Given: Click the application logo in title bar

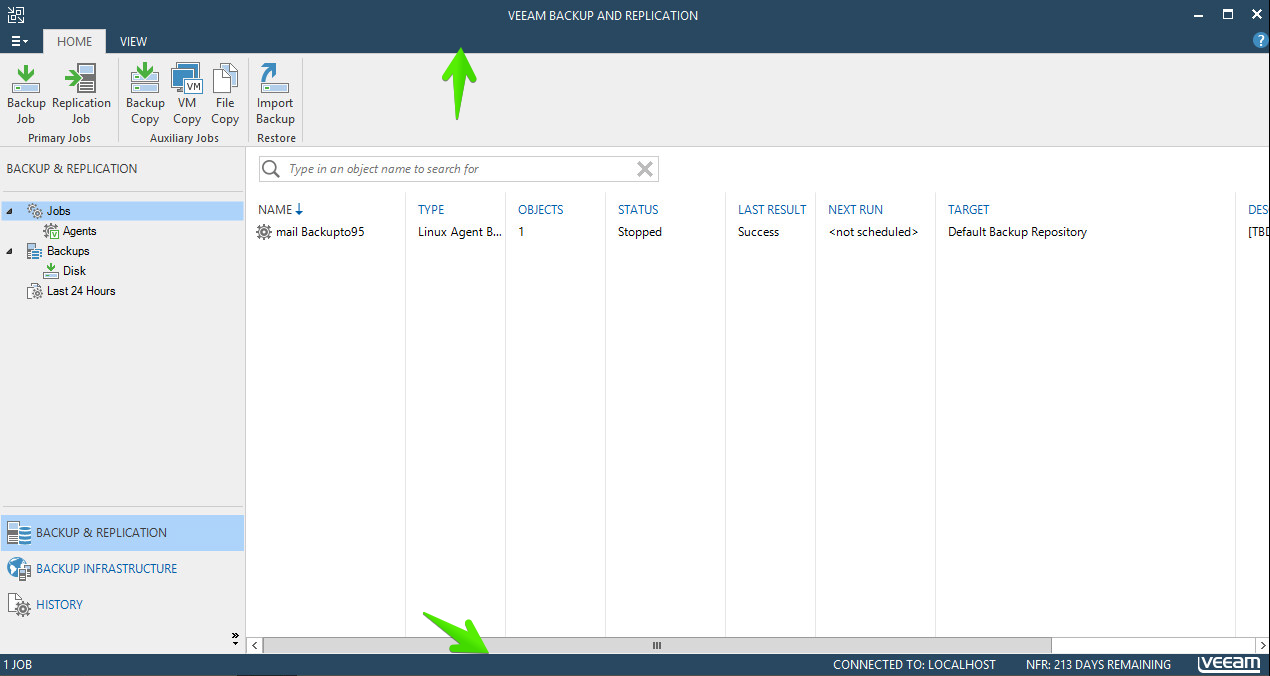Looking at the screenshot, I should tap(16, 14).
